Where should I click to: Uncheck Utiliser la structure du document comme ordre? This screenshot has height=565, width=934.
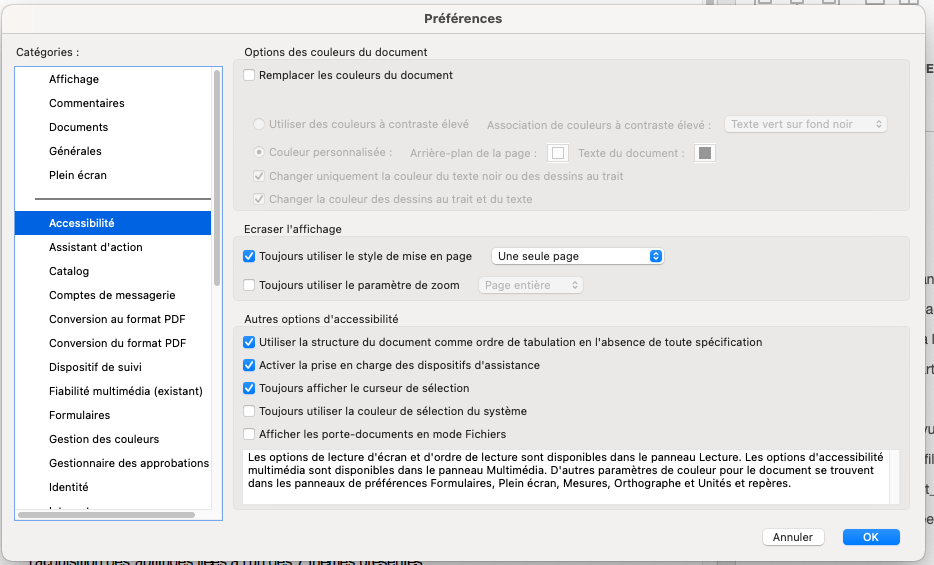(249, 342)
